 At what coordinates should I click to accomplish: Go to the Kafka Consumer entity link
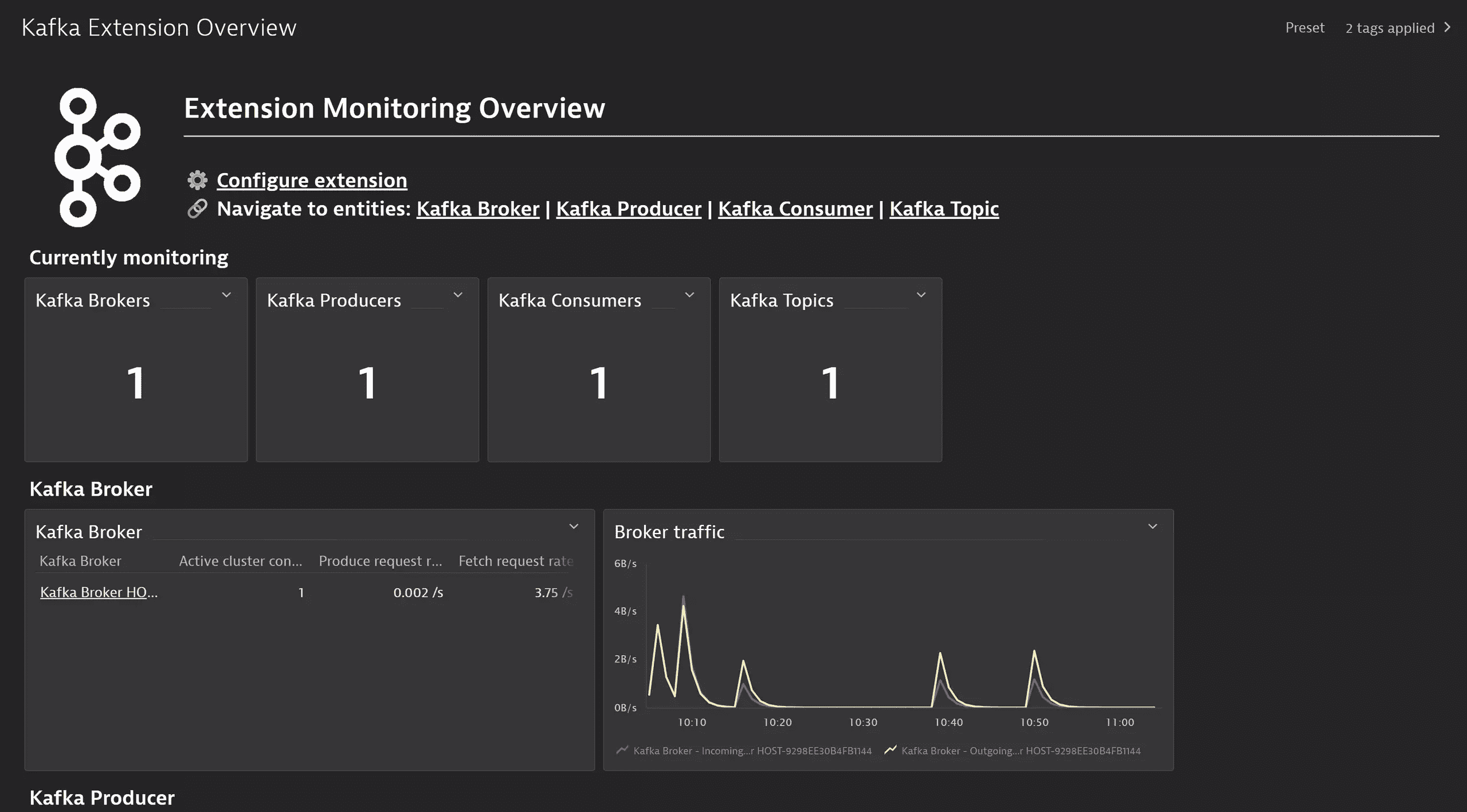pyautogui.click(x=795, y=209)
